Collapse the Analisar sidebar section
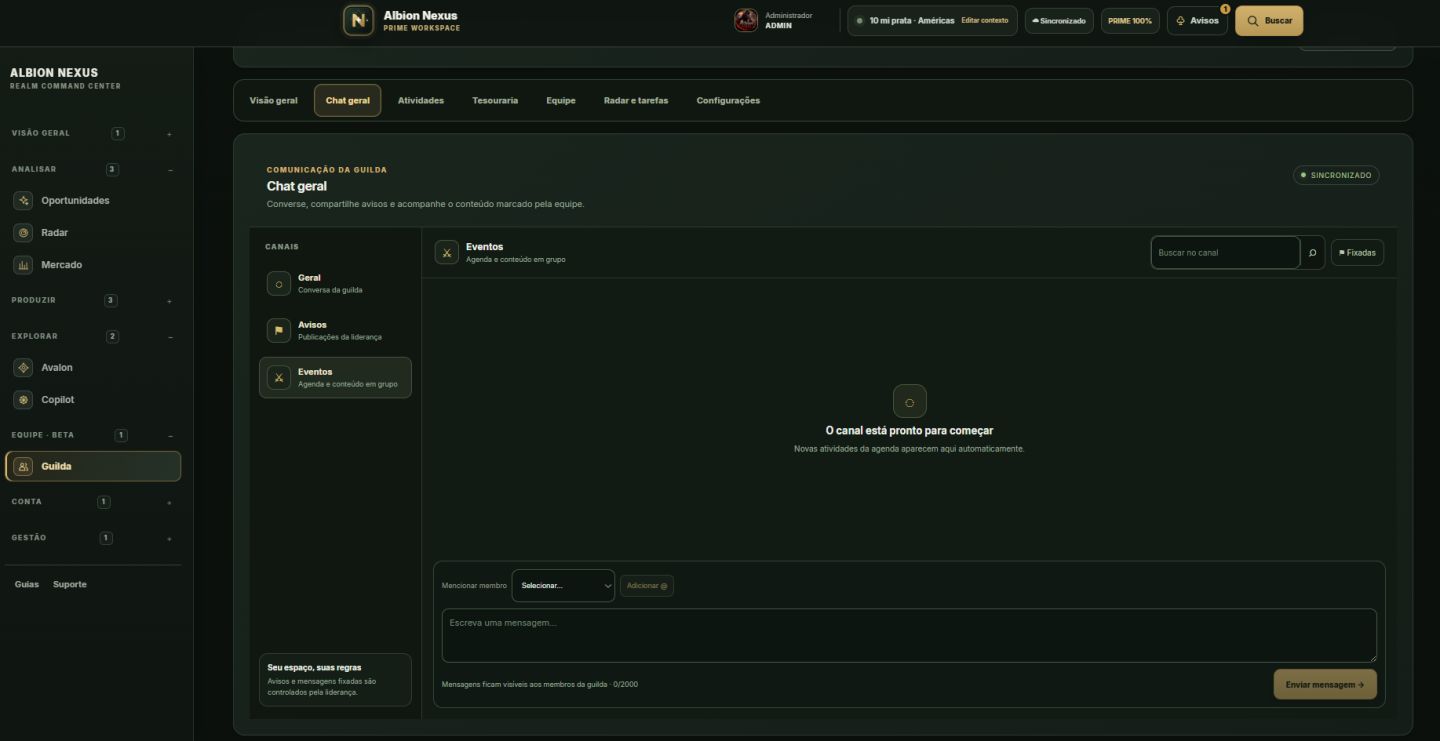Image resolution: width=1440 pixels, height=741 pixels. pos(170,170)
